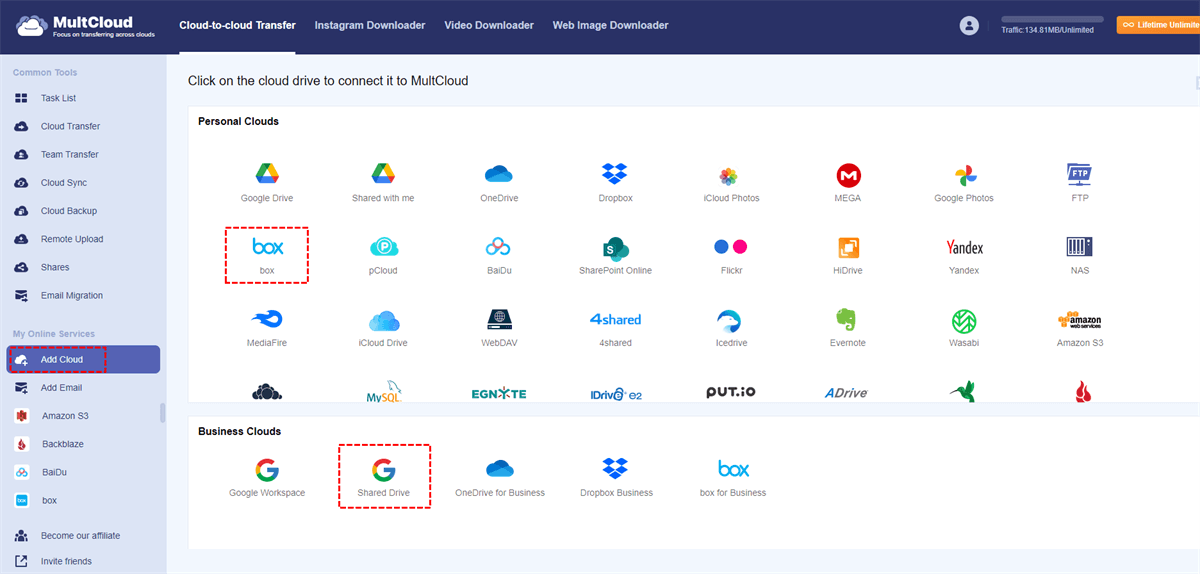
Task: Open Cloud Transfer in the sidebar
Action: (70, 127)
